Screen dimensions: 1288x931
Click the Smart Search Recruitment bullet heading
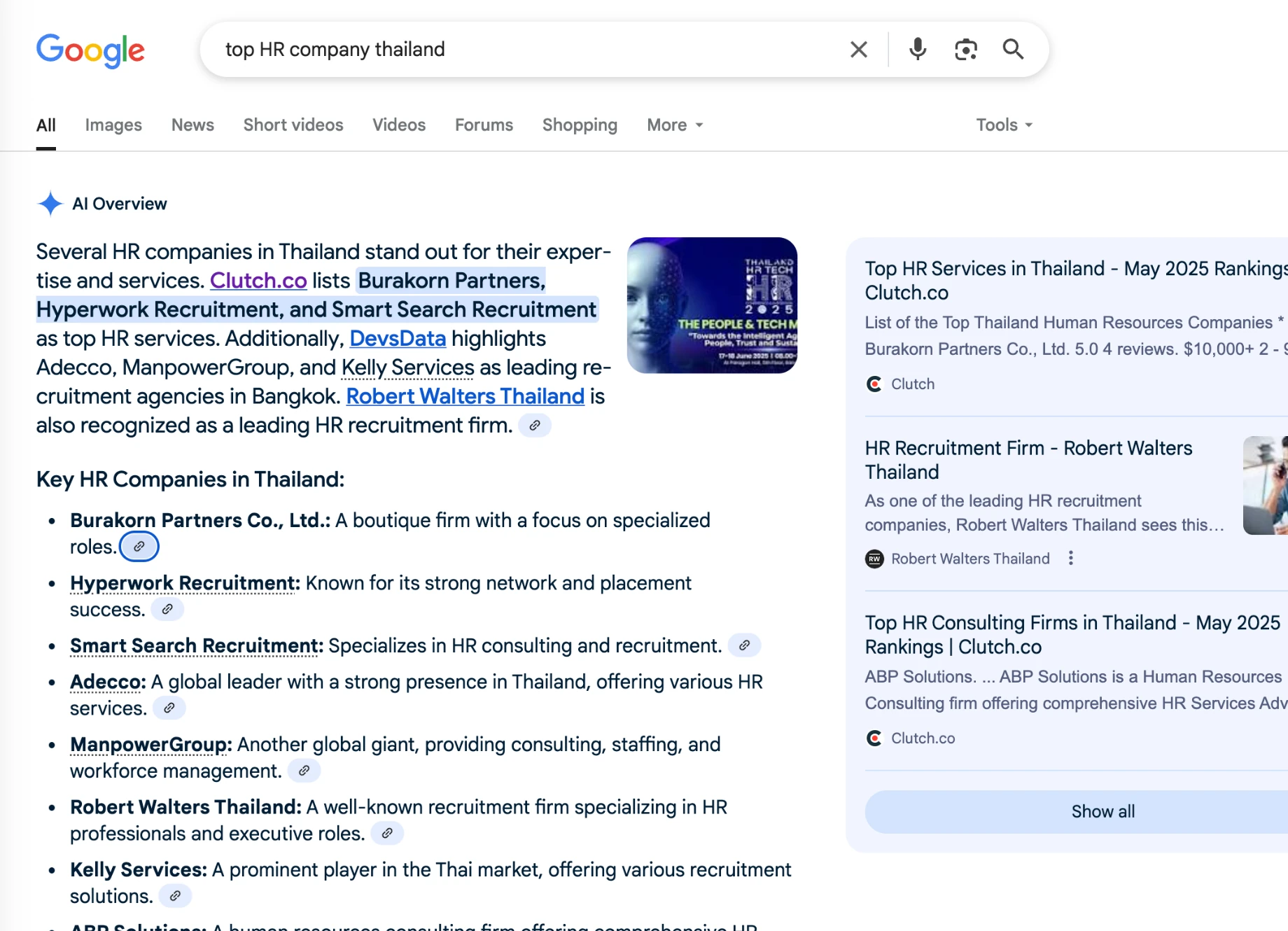(197, 645)
